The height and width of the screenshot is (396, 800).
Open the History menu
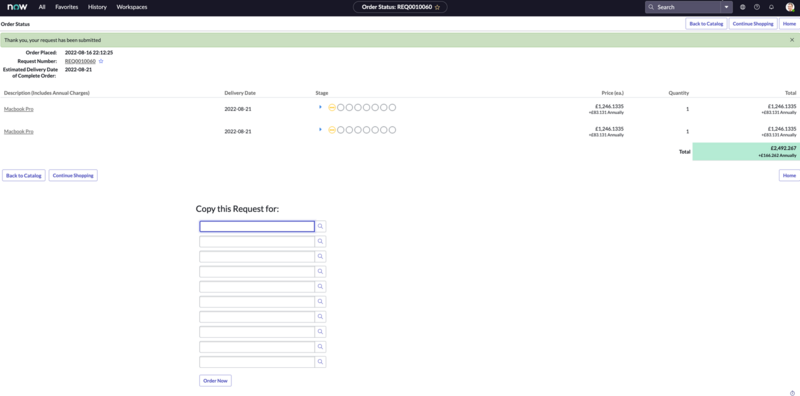click(97, 7)
